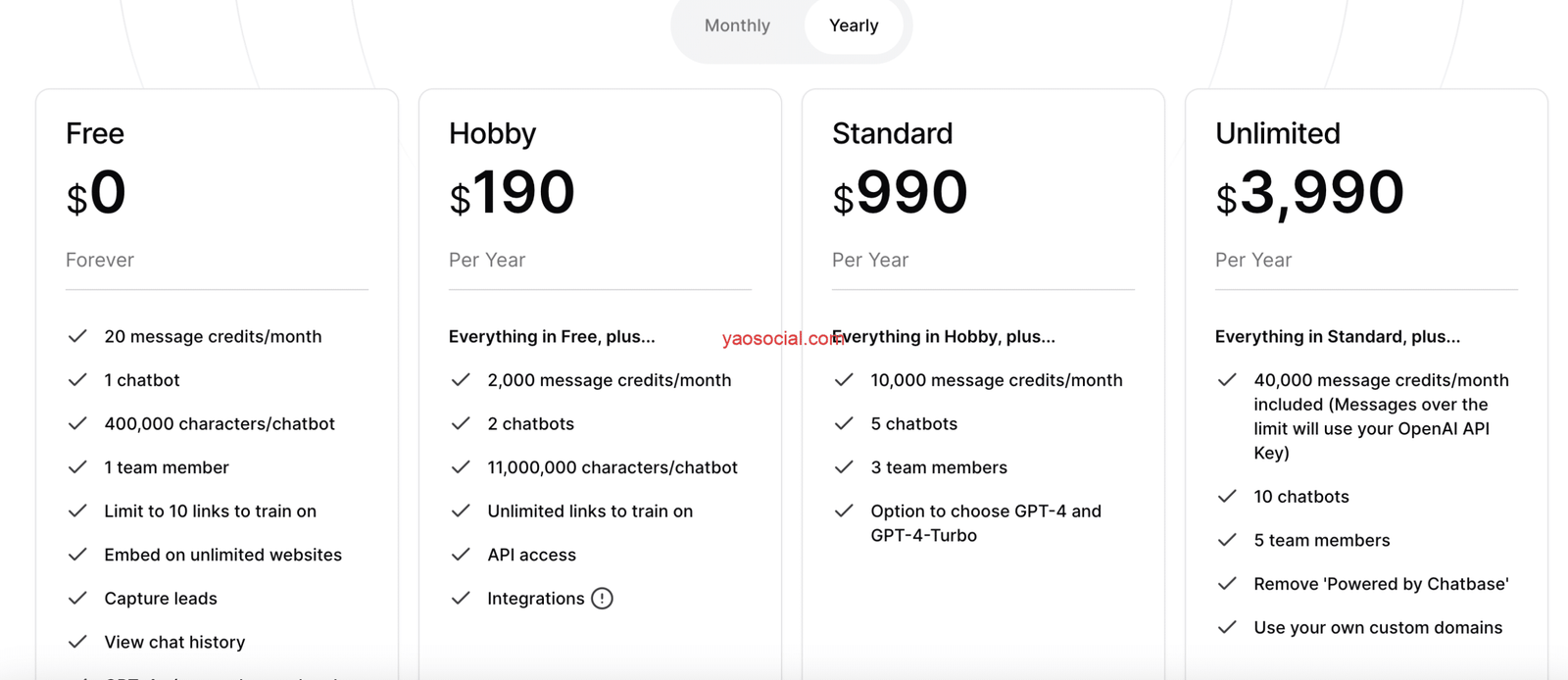1568x680 pixels.
Task: Switch billing to Monthly
Action: coord(737,25)
